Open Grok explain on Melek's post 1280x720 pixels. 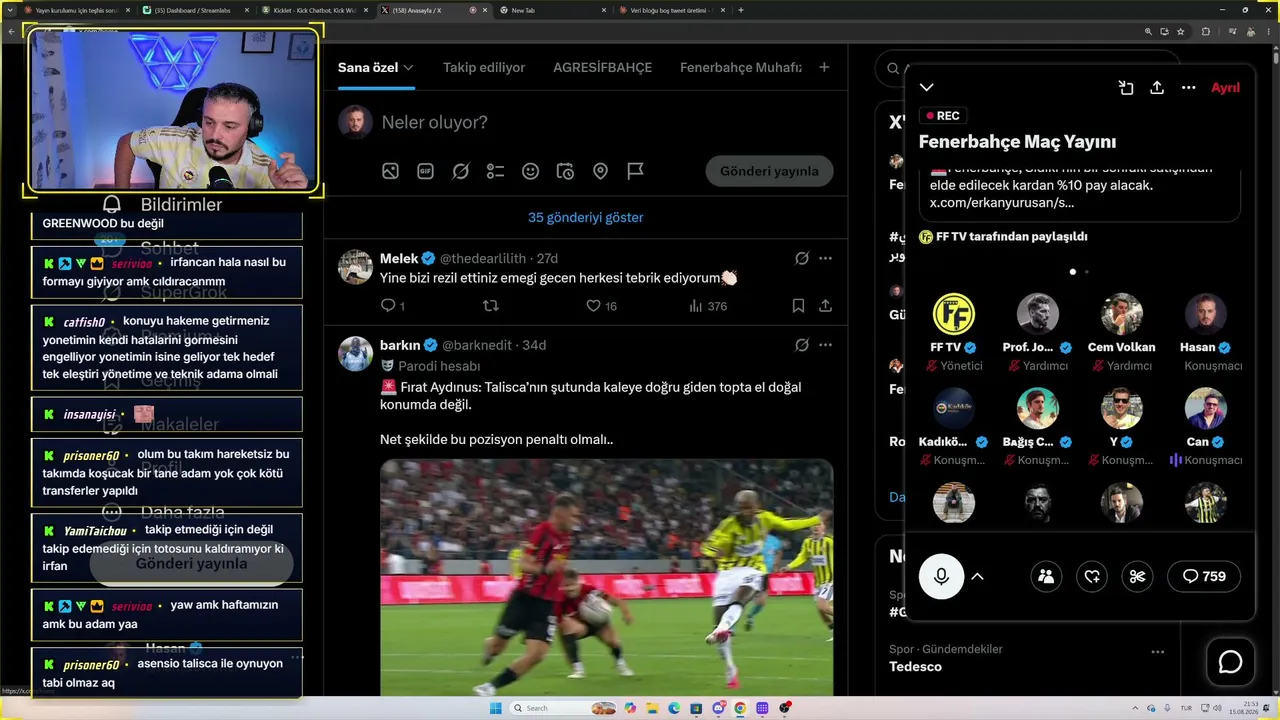tap(801, 259)
